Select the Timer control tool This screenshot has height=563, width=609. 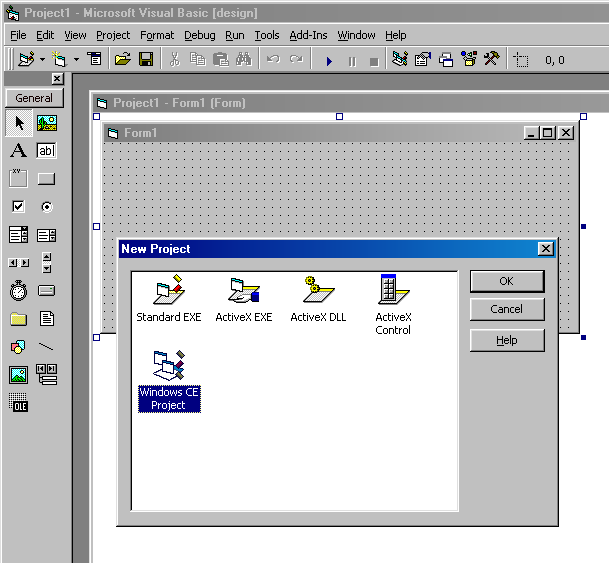point(18,290)
